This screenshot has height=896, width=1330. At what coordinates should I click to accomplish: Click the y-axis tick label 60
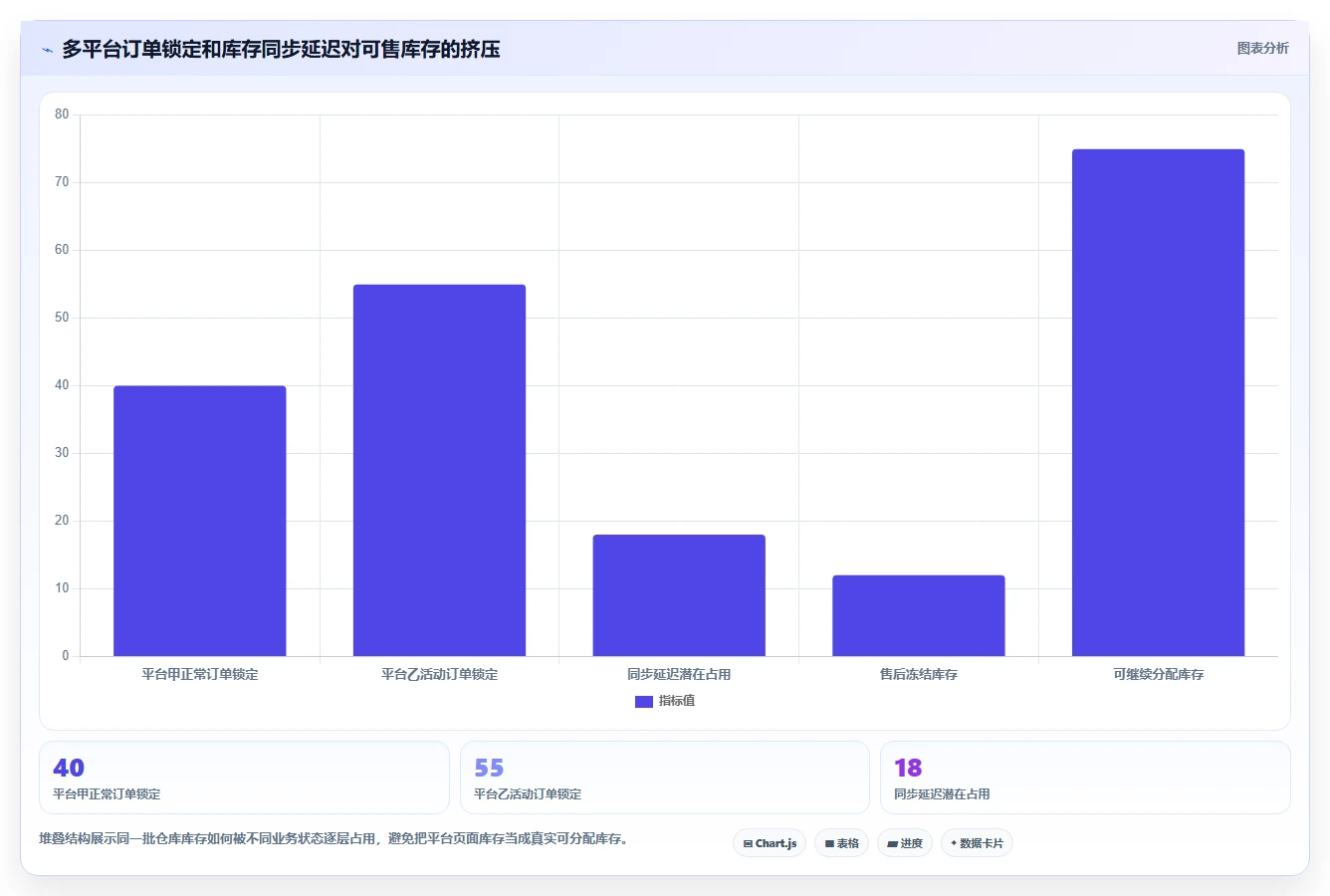coord(62,250)
